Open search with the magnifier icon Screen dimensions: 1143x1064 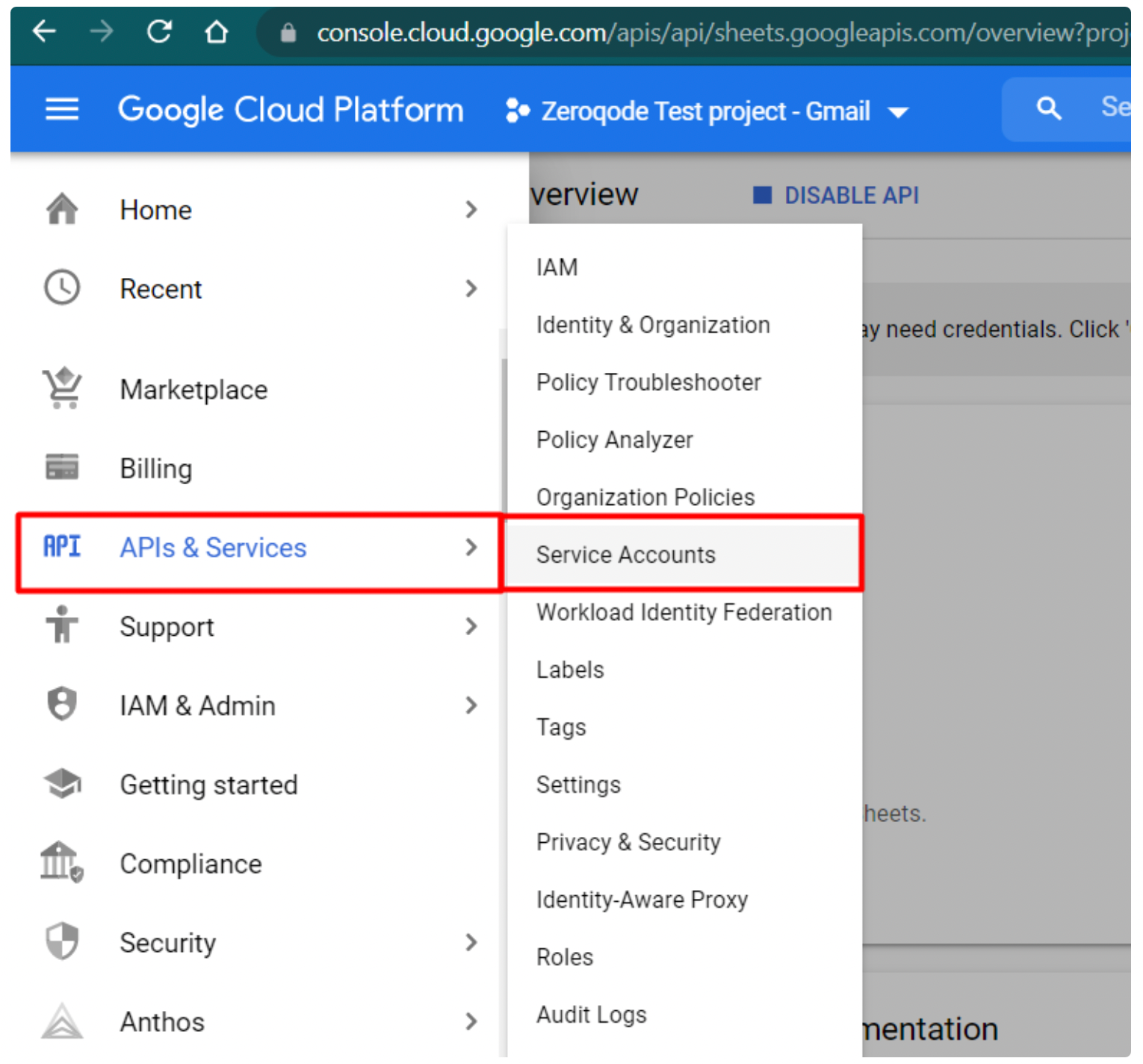1049,109
